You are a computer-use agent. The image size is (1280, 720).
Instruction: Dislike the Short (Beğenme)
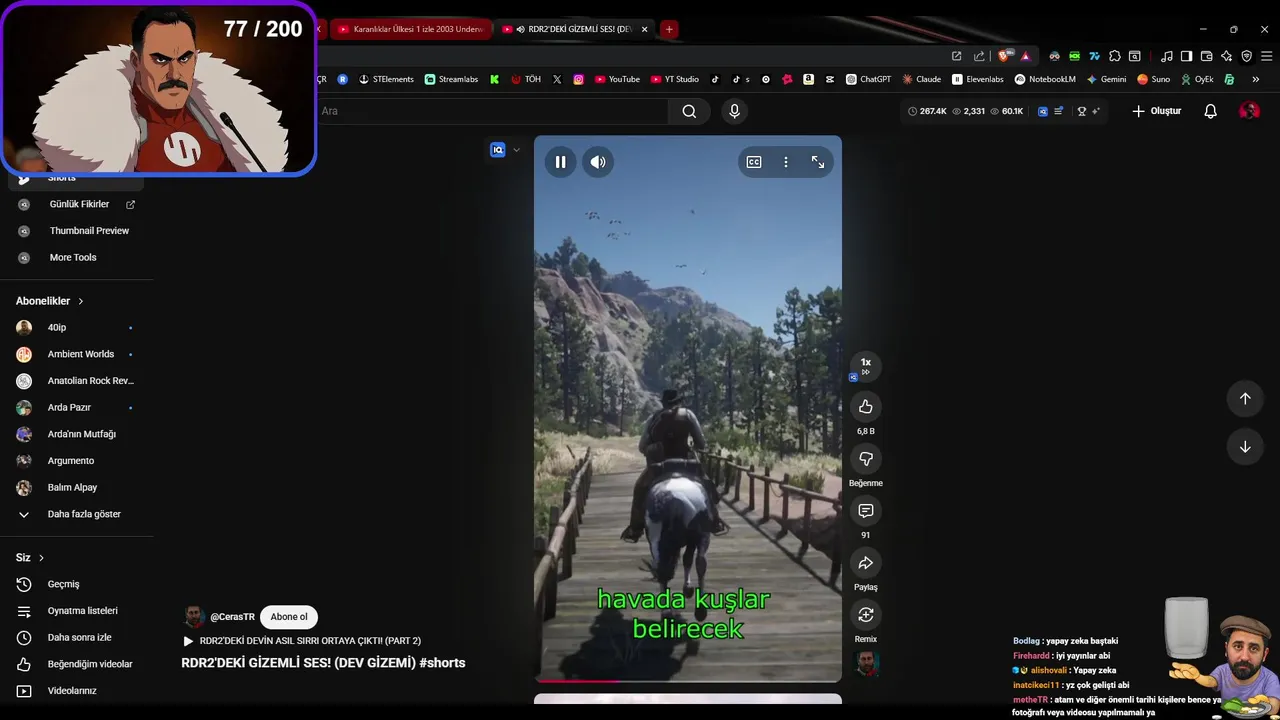(x=866, y=459)
